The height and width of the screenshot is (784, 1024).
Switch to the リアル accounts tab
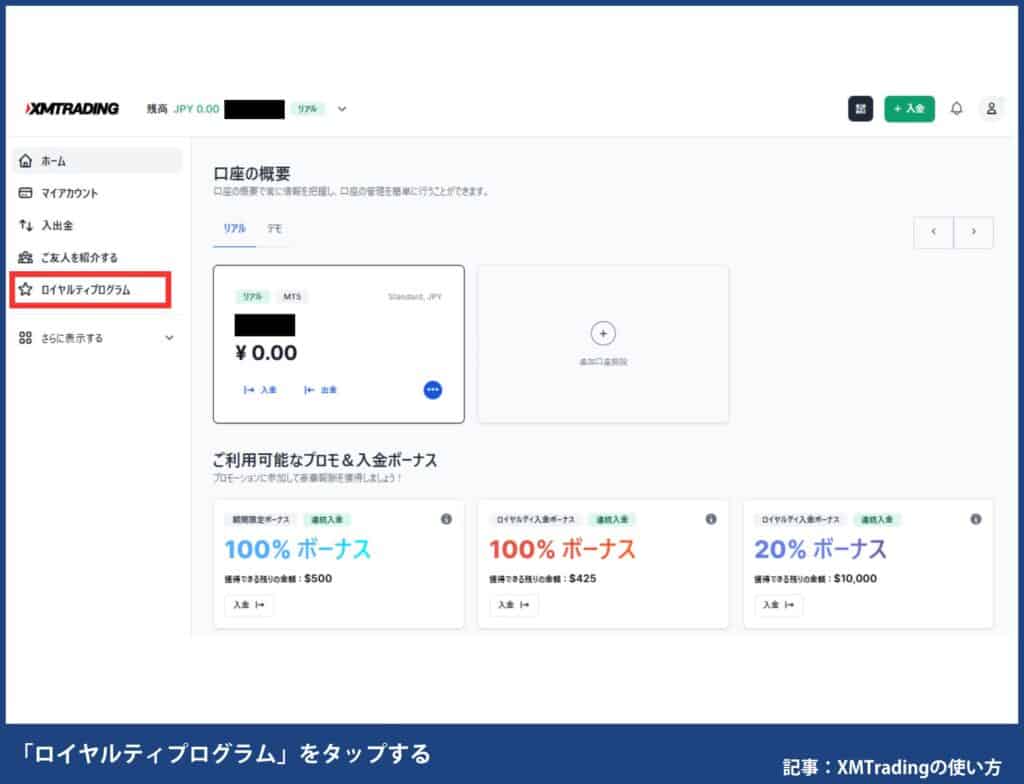(x=234, y=229)
